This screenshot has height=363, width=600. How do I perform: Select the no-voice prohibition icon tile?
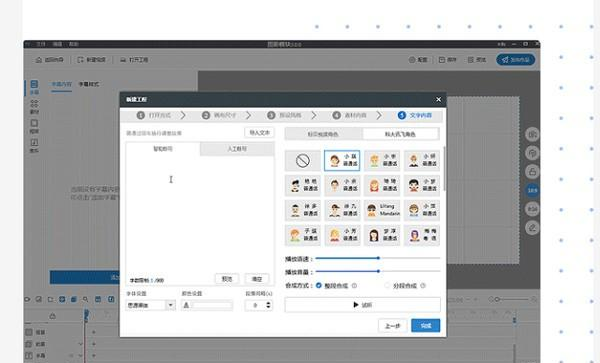[303, 161]
